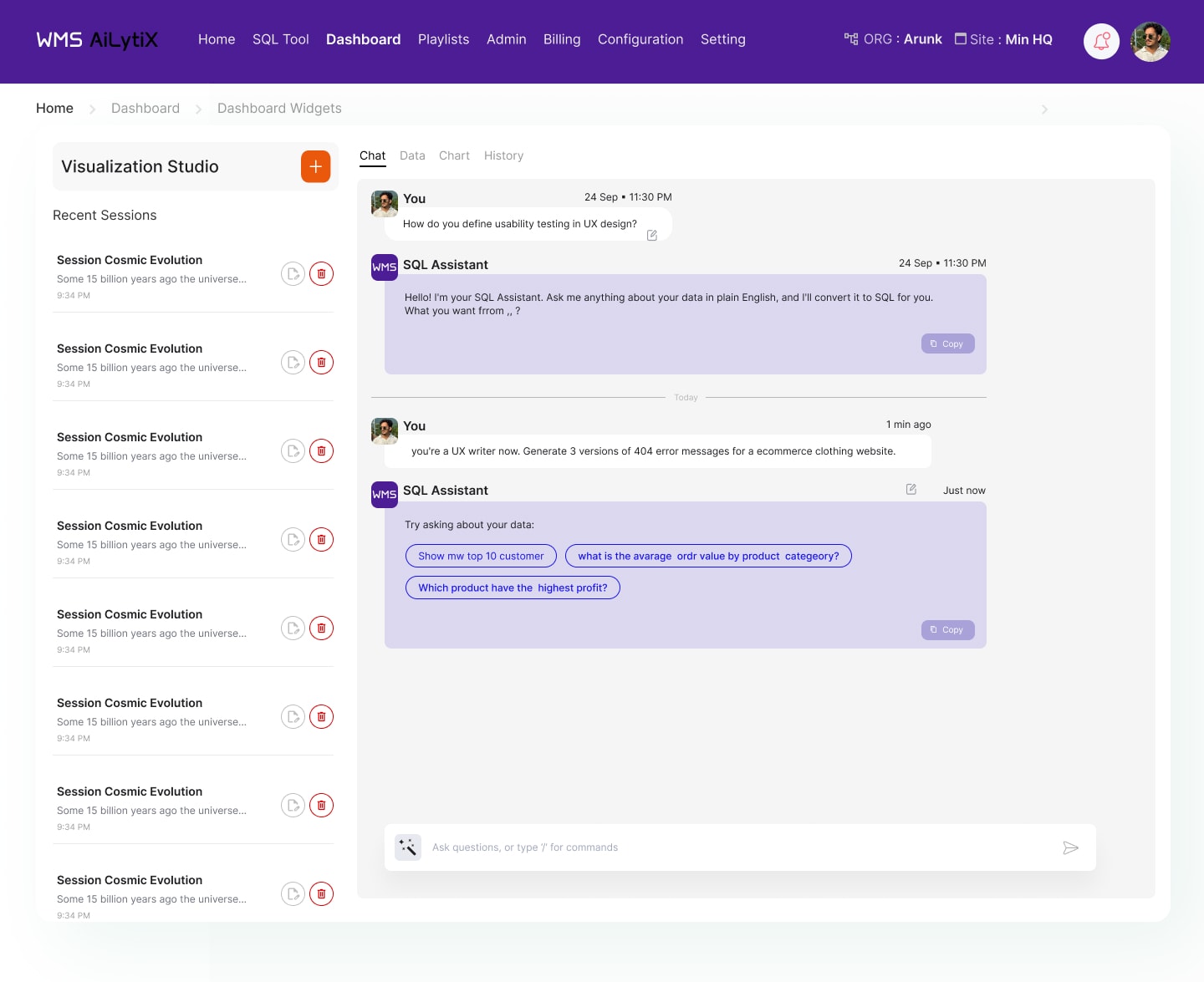Delete the first Session Cosmic Evolution entry
The image size is (1204, 982).
[321, 274]
